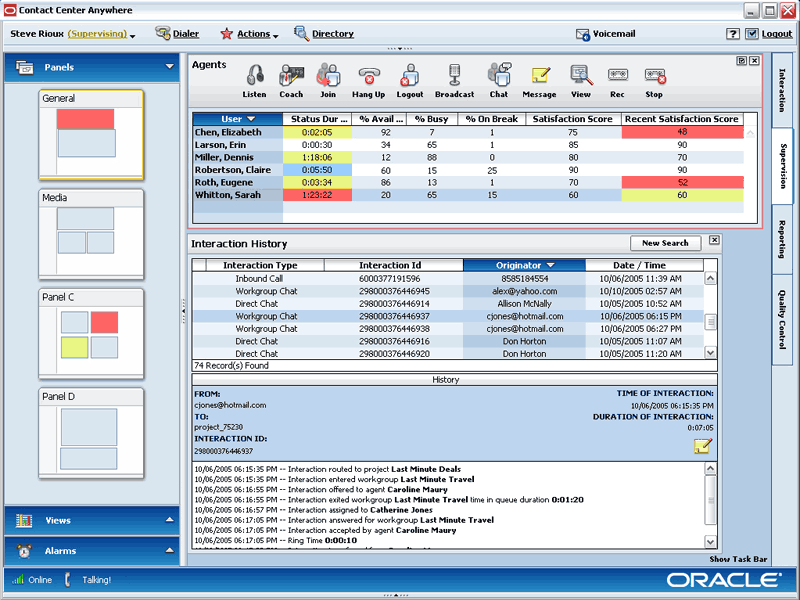Open the Supervising status dropdown

pos(133,36)
